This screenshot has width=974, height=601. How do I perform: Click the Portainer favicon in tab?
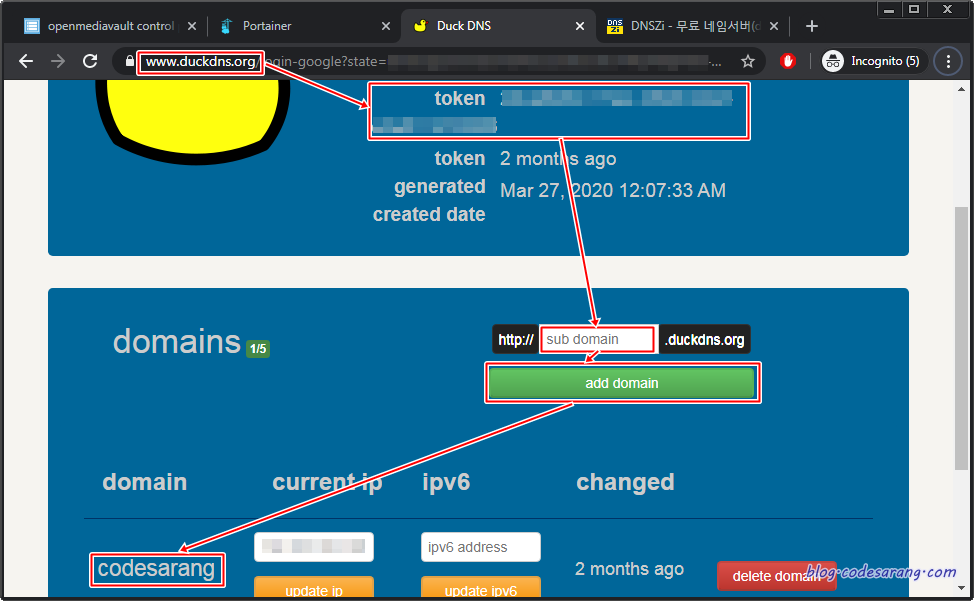pos(227,26)
